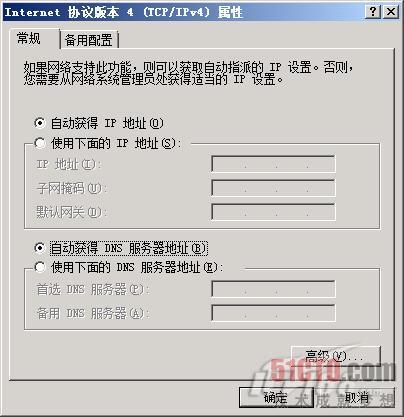This screenshot has width=404, height=417.
Task: Select 自动获得 IP 地址 radio button
Action: pyautogui.click(x=40, y=123)
